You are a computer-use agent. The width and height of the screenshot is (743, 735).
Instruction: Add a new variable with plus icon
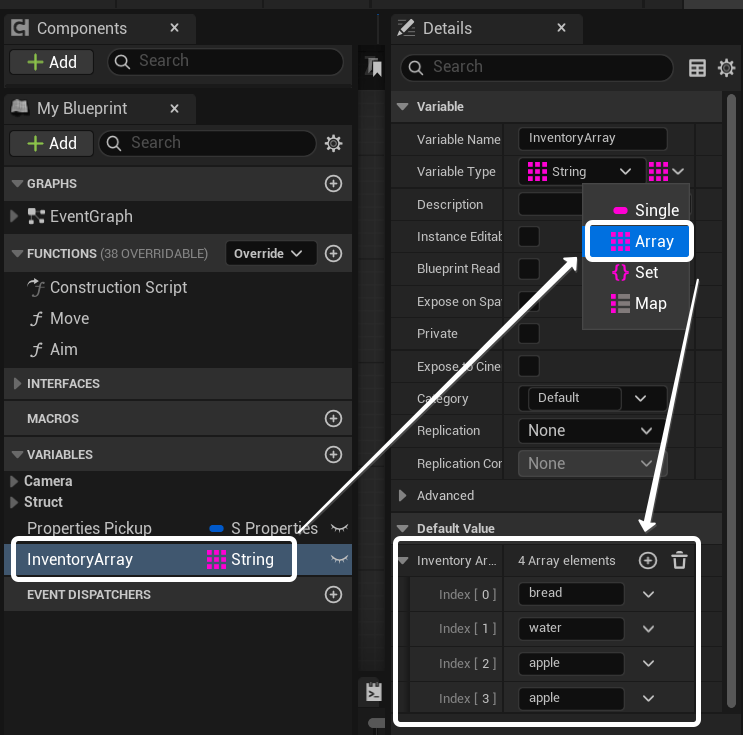tap(334, 454)
